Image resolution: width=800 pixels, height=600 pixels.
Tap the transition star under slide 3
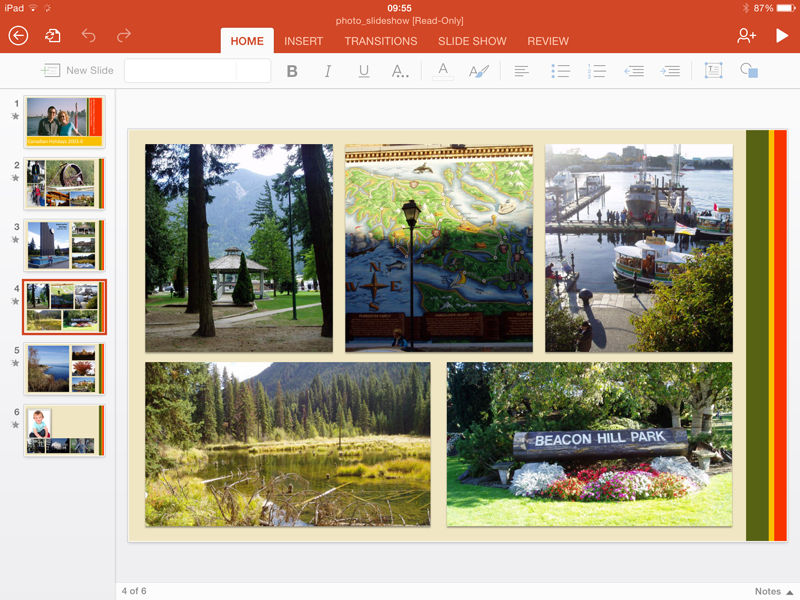[15, 239]
